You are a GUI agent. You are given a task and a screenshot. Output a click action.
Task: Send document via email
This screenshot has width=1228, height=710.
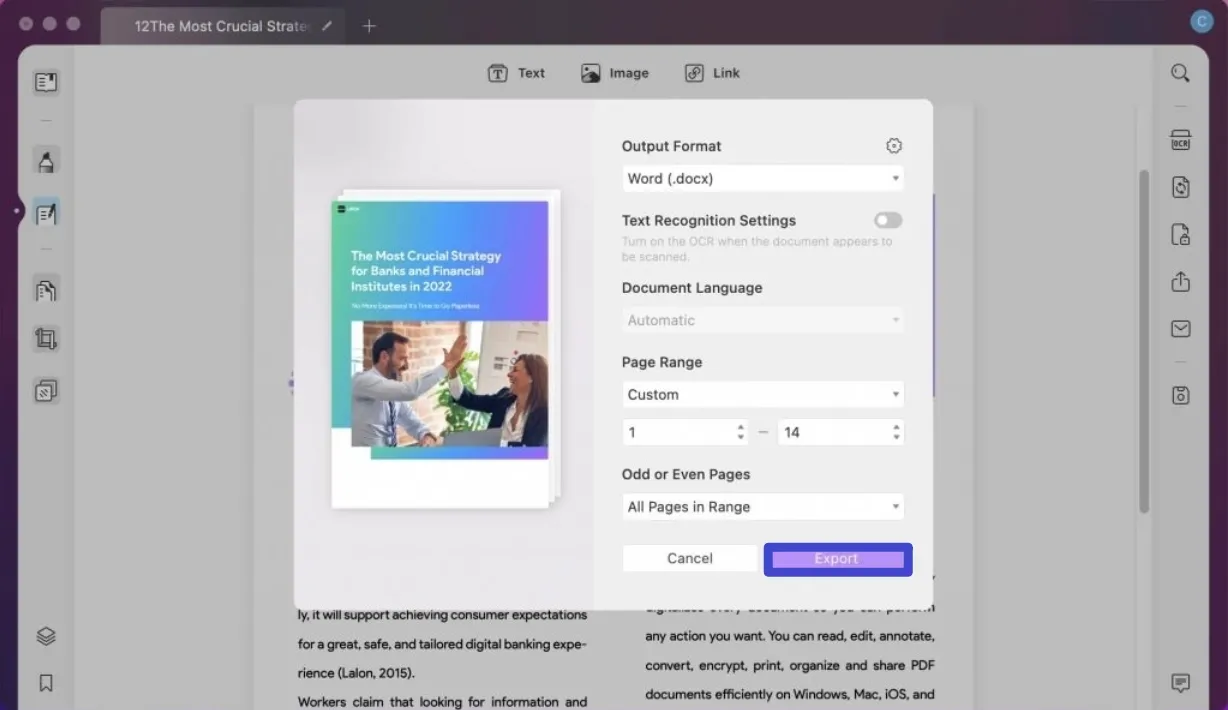pyautogui.click(x=1180, y=328)
